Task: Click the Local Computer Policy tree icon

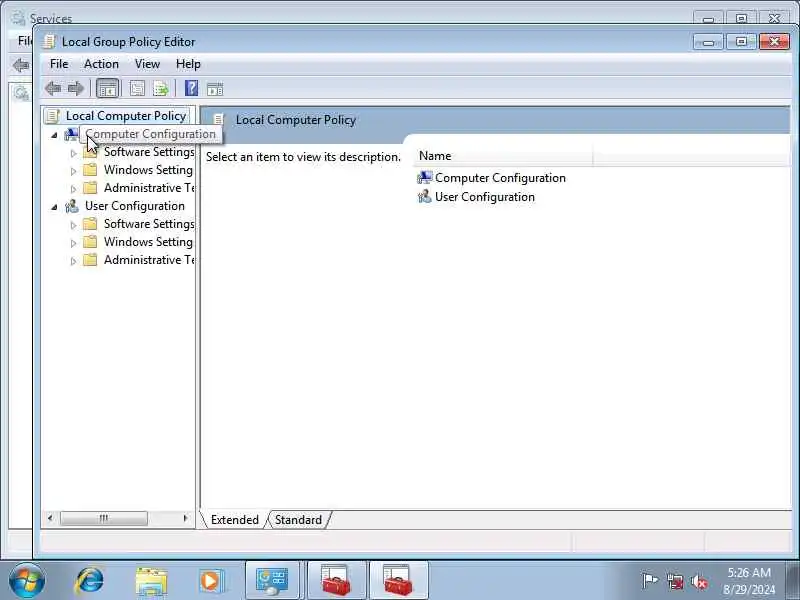Action: tap(52, 116)
